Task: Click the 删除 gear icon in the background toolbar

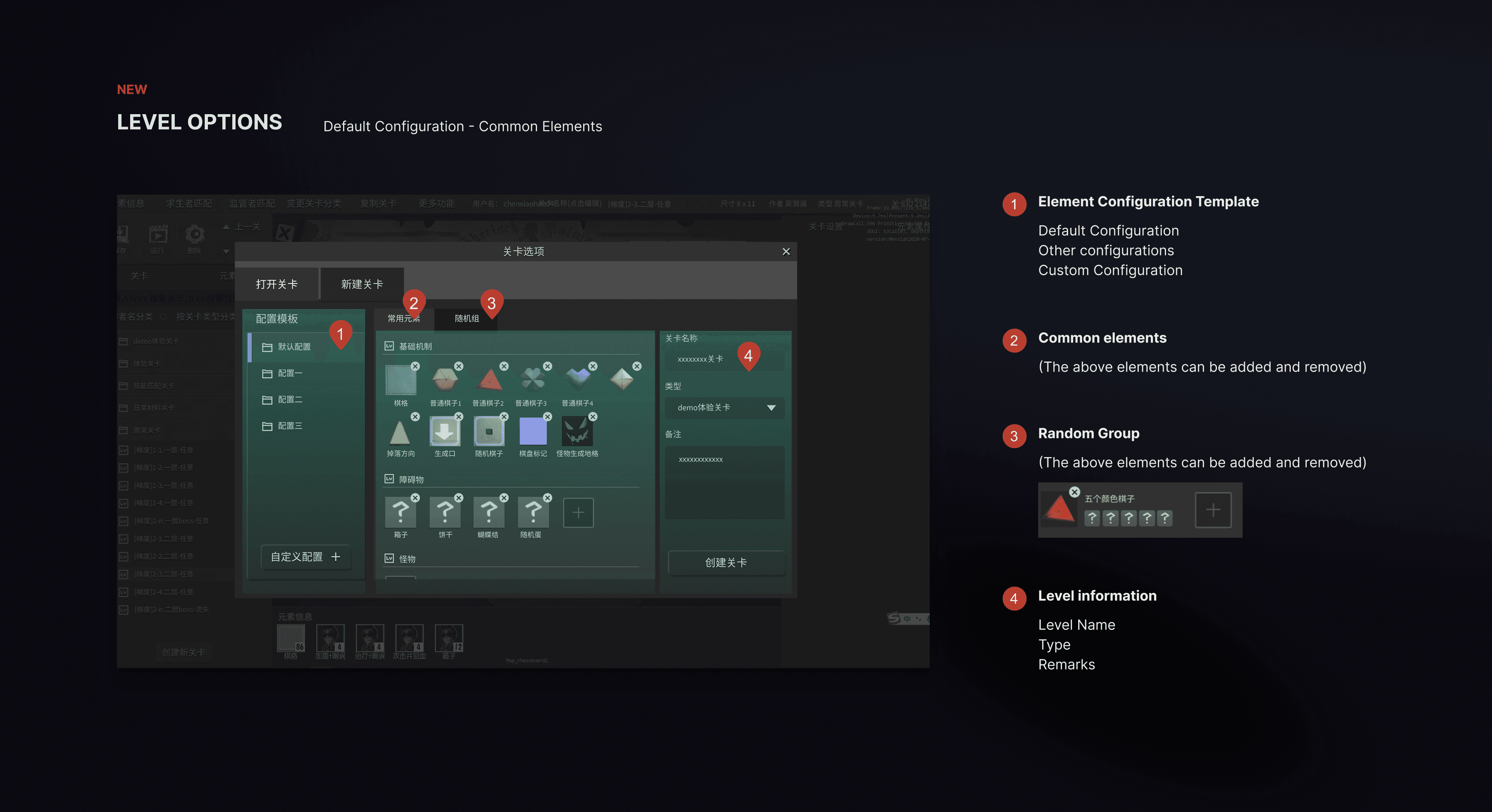Action: pos(195,235)
